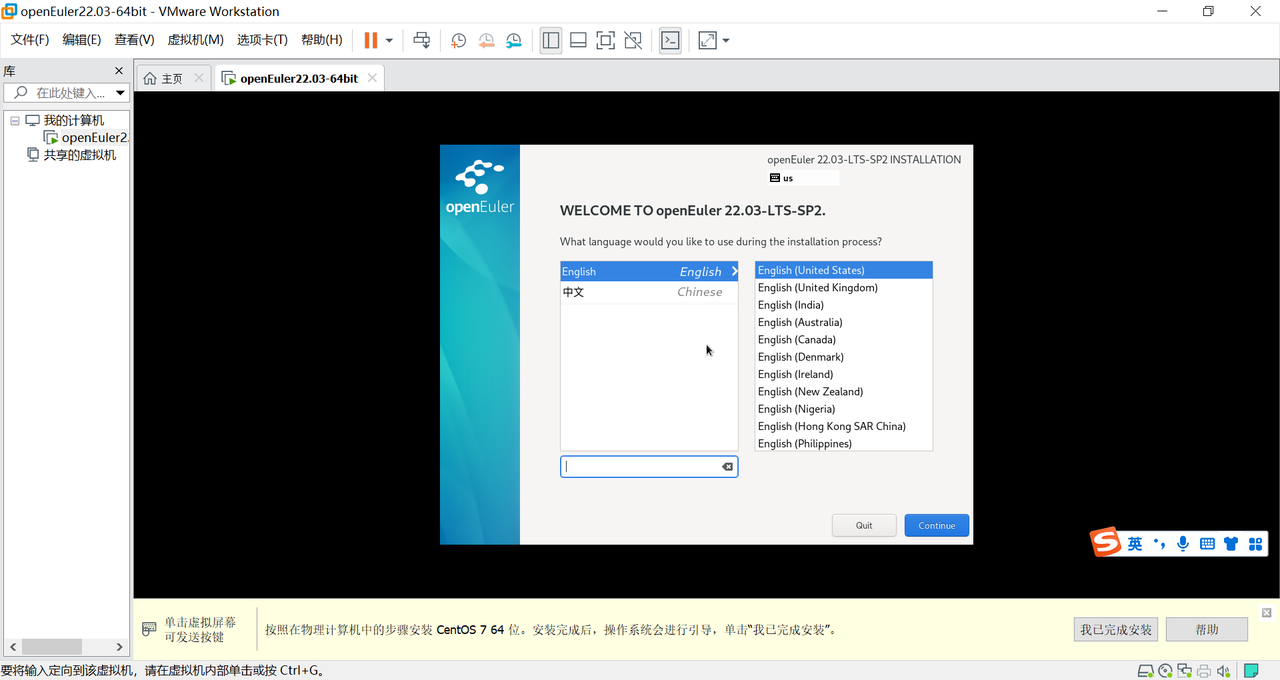Switch to the 主页 tab
The width and height of the screenshot is (1280, 680).
tap(163, 78)
